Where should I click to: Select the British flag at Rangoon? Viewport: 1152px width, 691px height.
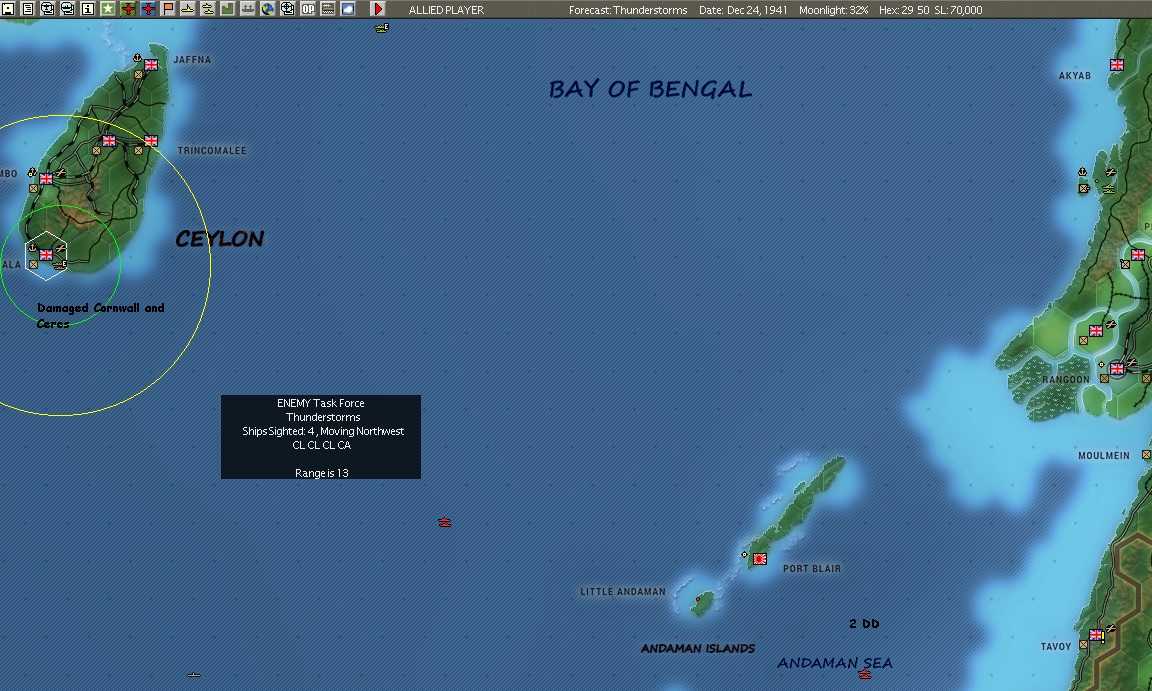pos(1117,369)
